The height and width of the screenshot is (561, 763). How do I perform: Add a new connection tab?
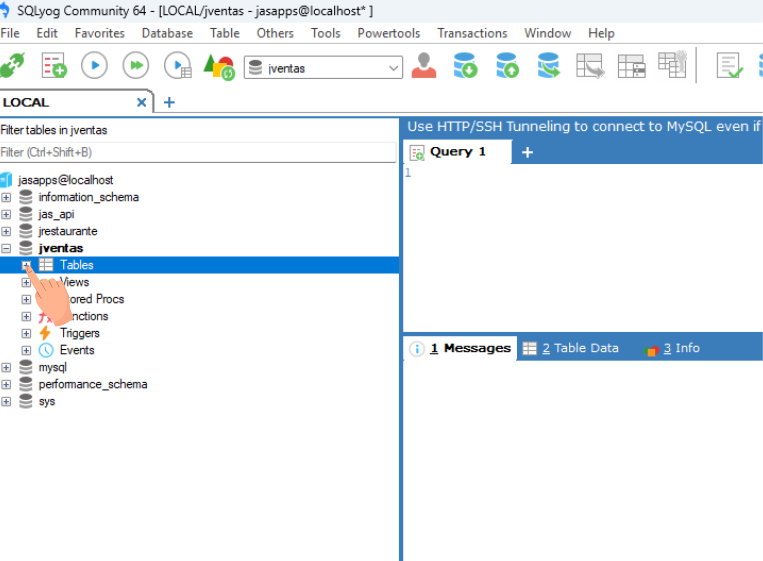pos(169,102)
